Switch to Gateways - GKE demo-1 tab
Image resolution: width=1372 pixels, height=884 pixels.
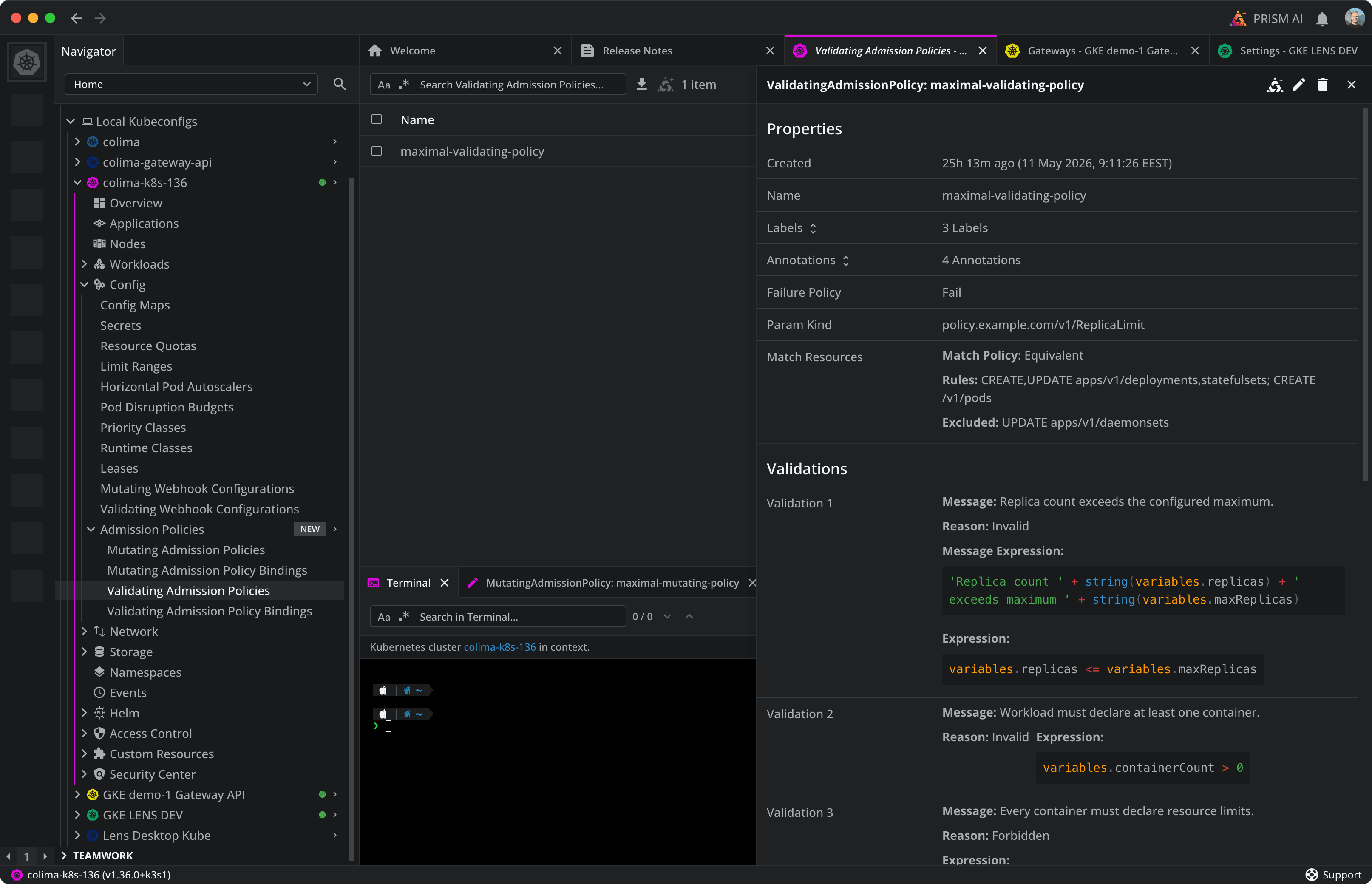[x=1102, y=51]
